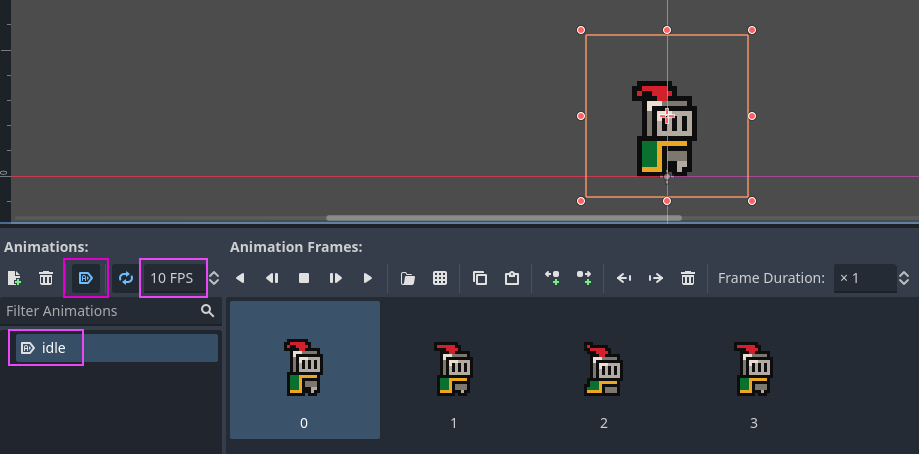Toggle animation looping

click(x=125, y=278)
